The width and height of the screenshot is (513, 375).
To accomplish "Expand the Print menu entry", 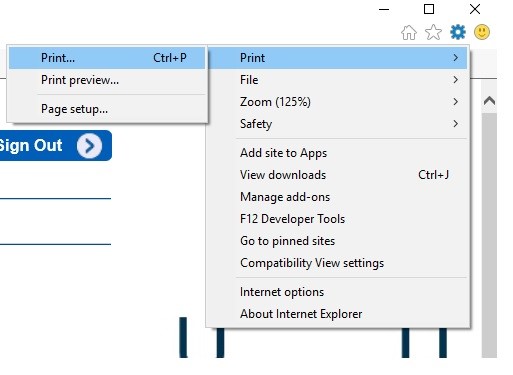I will 338,58.
